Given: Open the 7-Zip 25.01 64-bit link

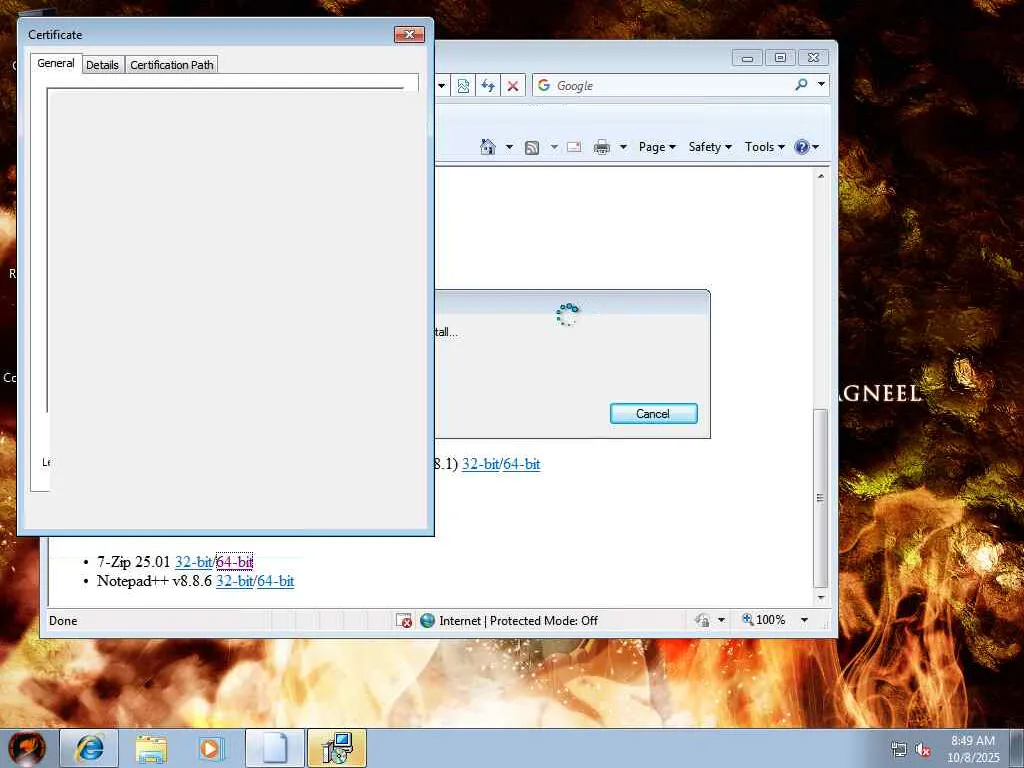Looking at the screenshot, I should click(234, 562).
